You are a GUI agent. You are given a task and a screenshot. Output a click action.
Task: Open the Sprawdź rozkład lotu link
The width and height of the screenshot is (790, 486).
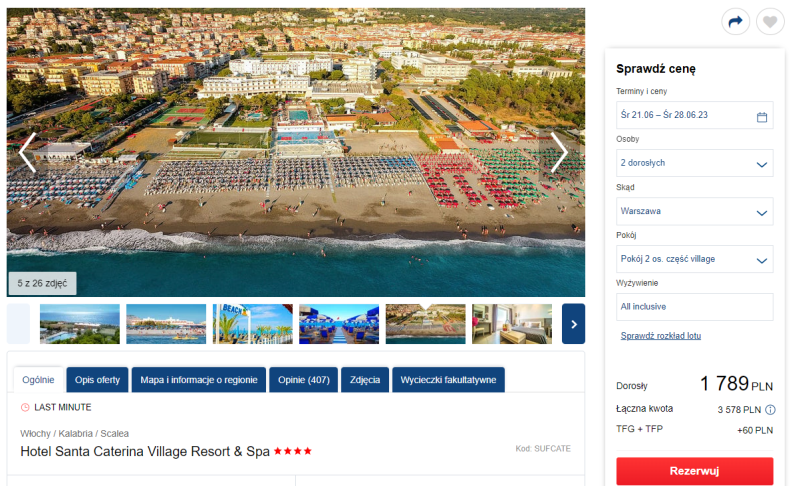click(661, 335)
